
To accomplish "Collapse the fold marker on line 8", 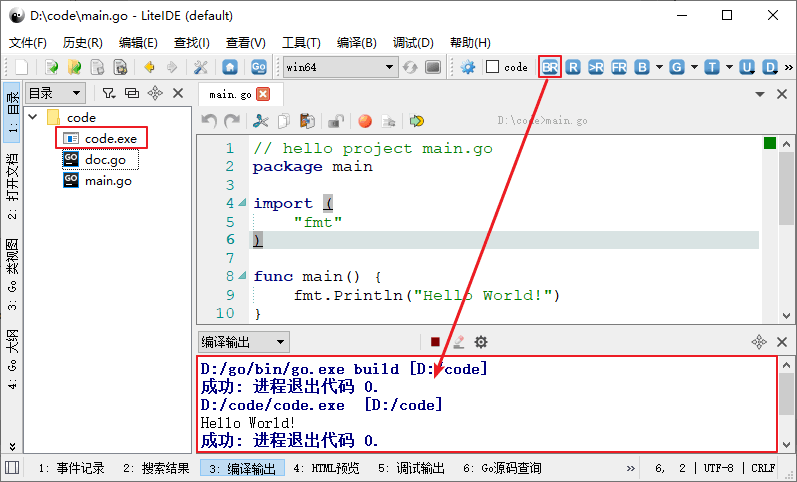I will pos(243,276).
